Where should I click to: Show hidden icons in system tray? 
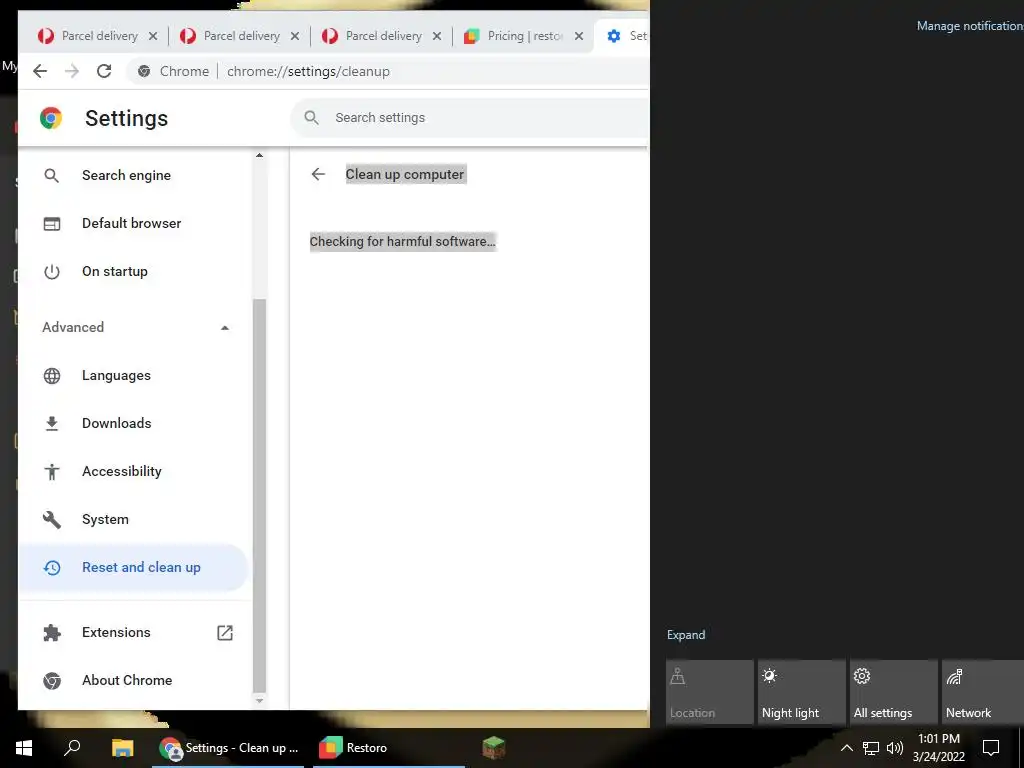[x=846, y=748]
